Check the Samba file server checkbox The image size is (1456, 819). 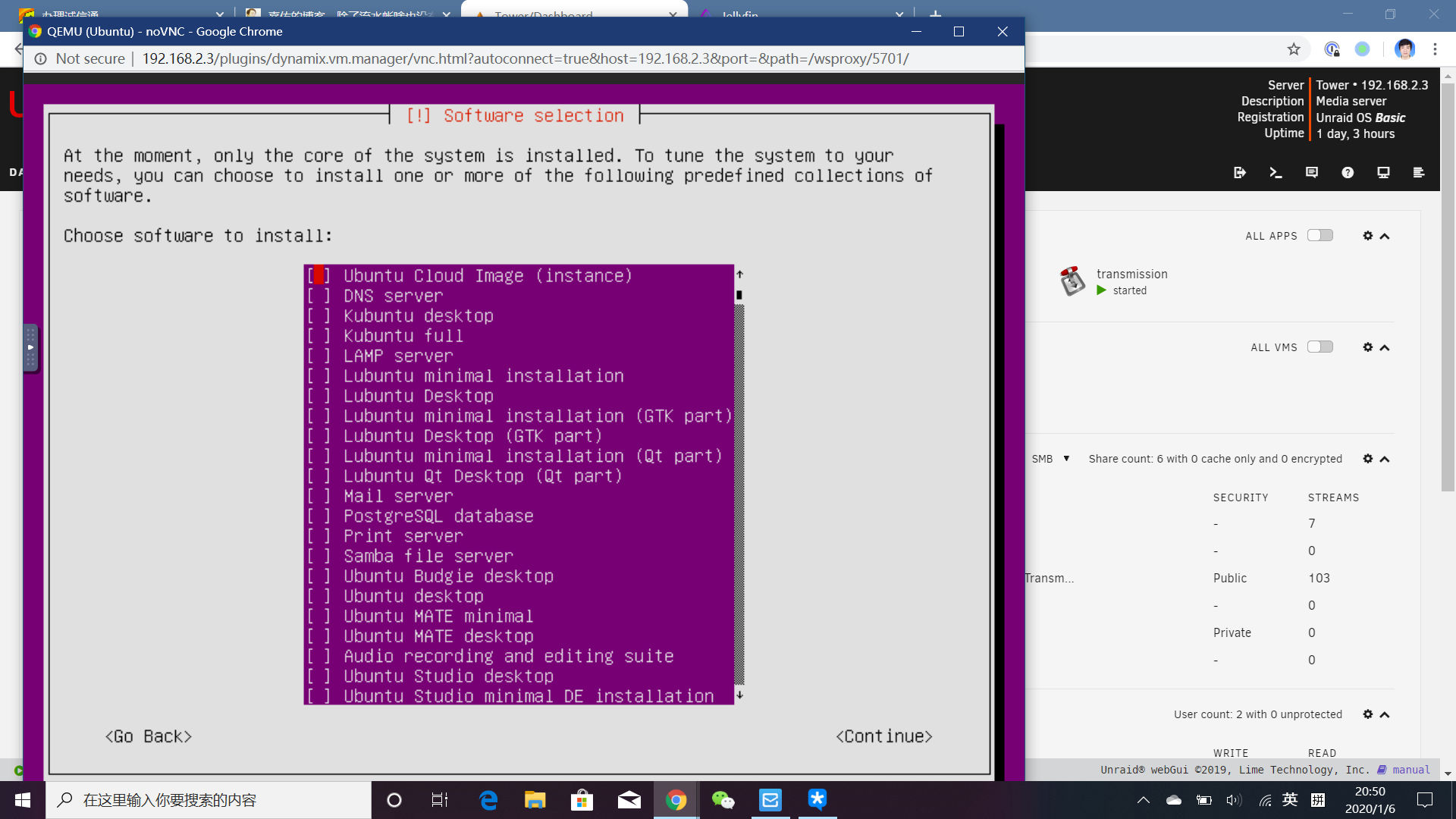point(318,556)
